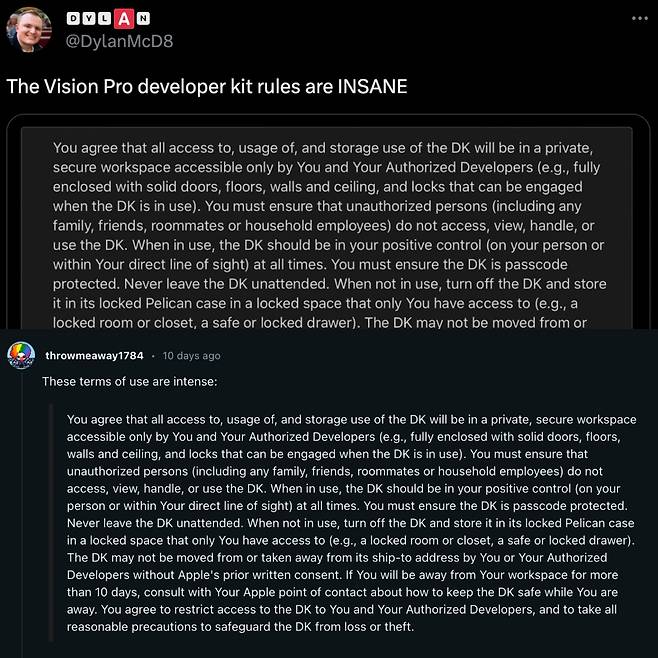The width and height of the screenshot is (658, 658).
Task: Click the tweet text about Vision Pro rules
Action: [x=207, y=86]
